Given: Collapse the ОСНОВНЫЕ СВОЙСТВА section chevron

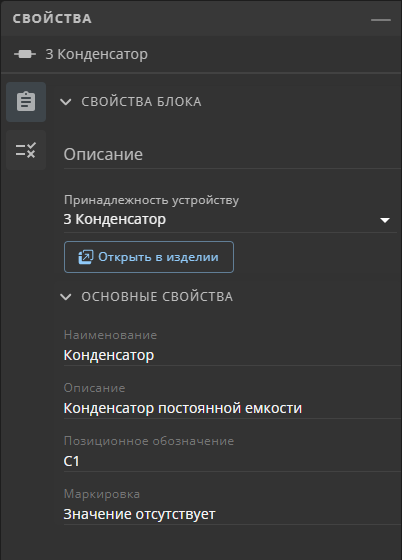Looking at the screenshot, I should point(66,297).
